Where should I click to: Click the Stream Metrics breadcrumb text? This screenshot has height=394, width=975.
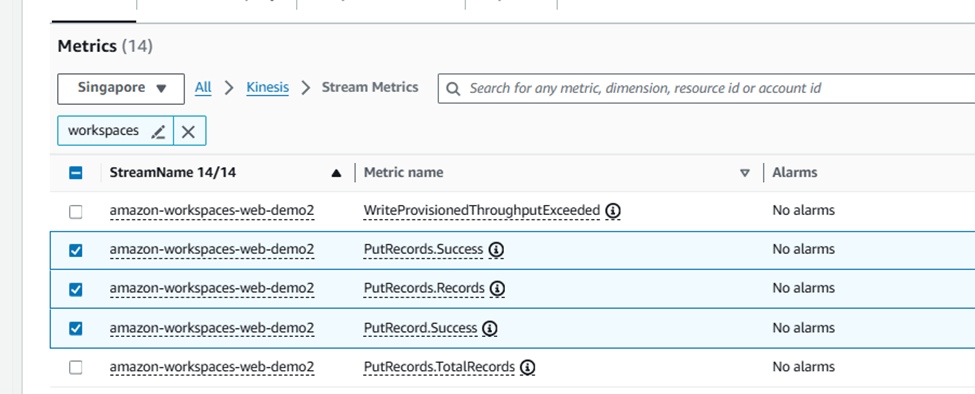point(370,88)
